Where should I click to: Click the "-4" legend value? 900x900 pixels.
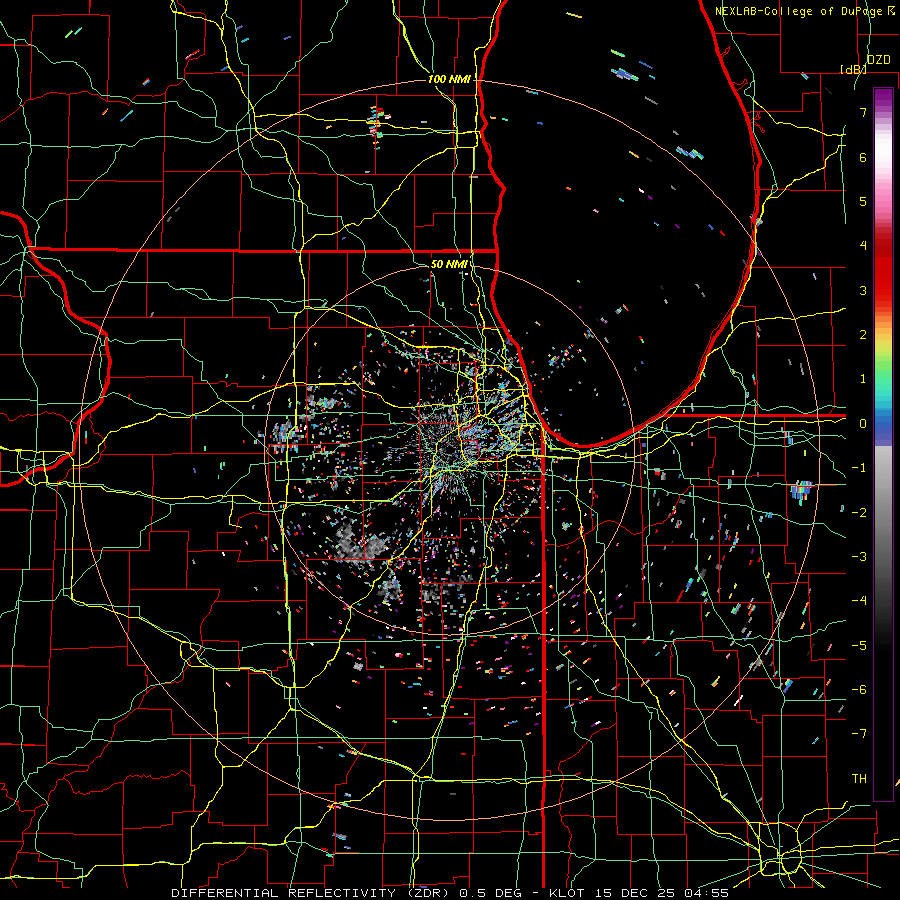pos(859,601)
